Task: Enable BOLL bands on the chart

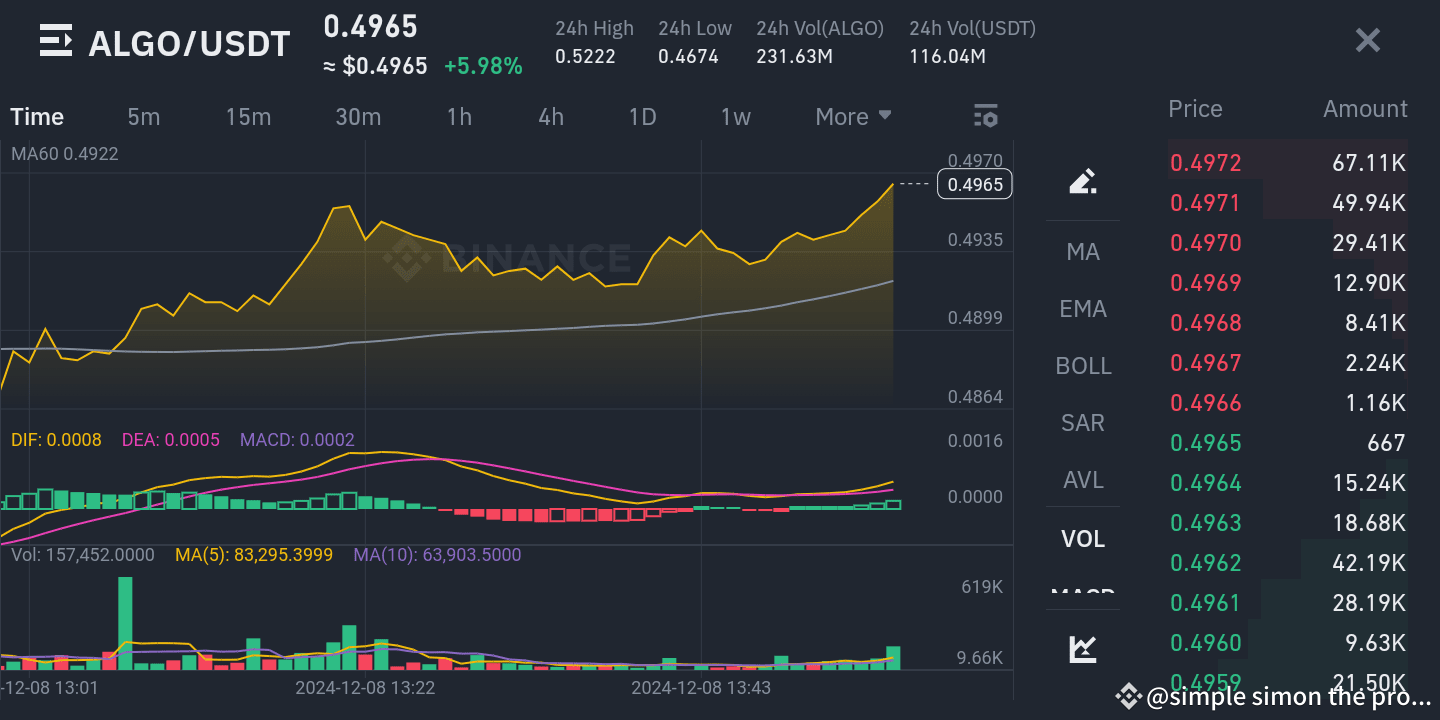Action: [x=1083, y=366]
